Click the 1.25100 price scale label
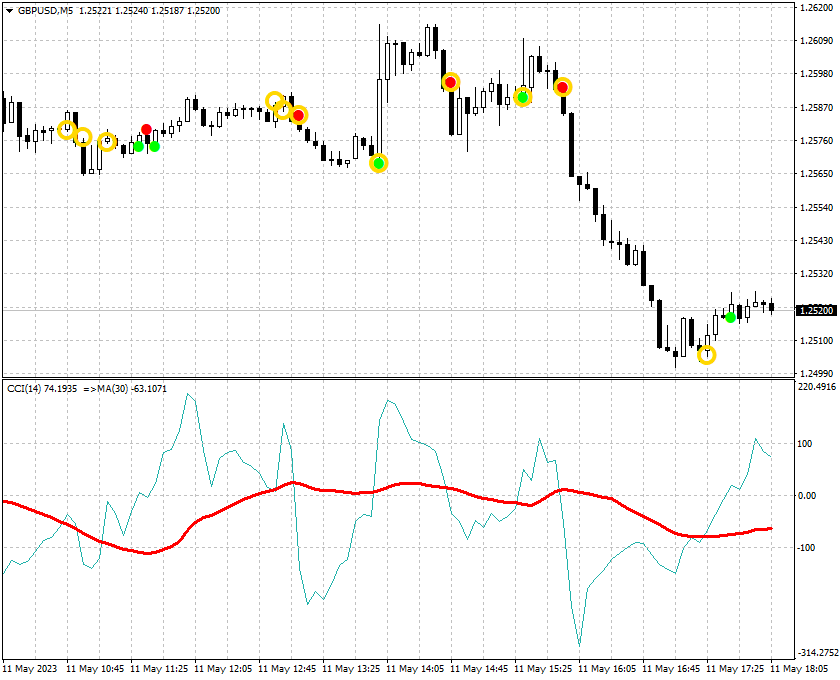Screen dimensions: 840x680 tap(816, 341)
